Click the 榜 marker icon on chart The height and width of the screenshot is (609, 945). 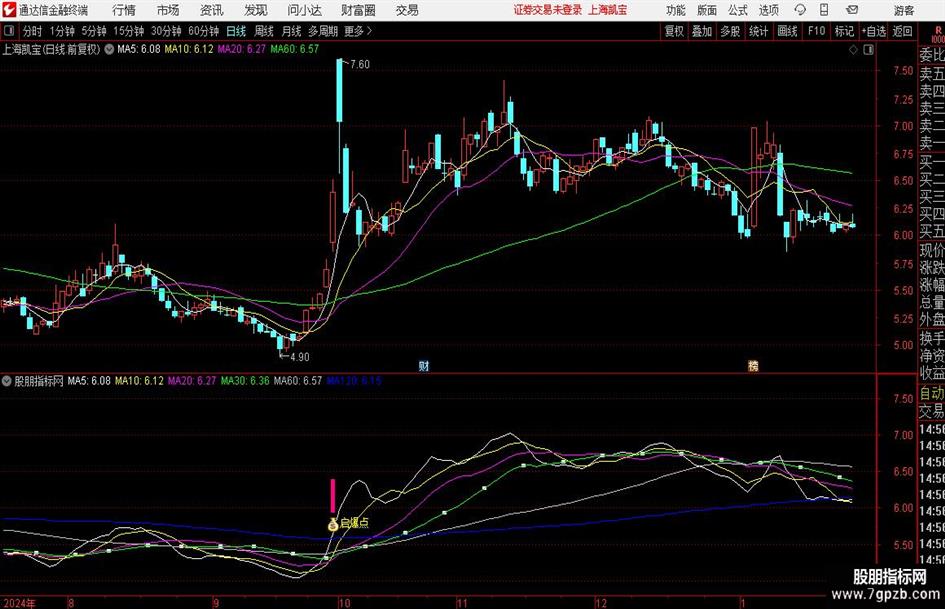pyautogui.click(x=753, y=366)
